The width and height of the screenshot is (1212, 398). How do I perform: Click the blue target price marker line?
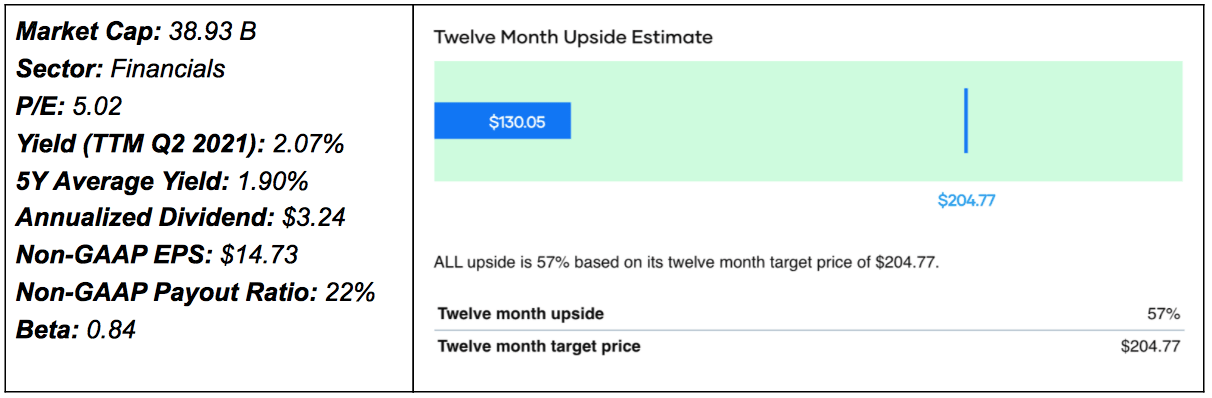pos(966,120)
